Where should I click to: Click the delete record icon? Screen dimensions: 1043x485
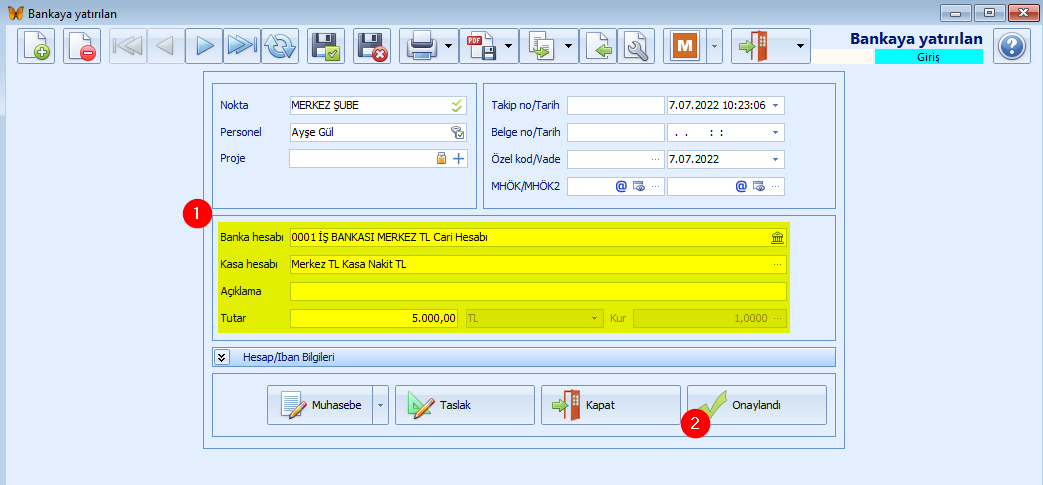[x=83, y=46]
